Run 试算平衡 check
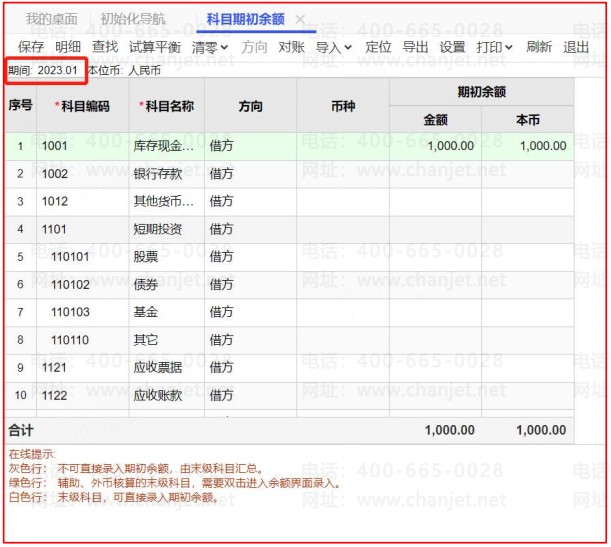 155,47
